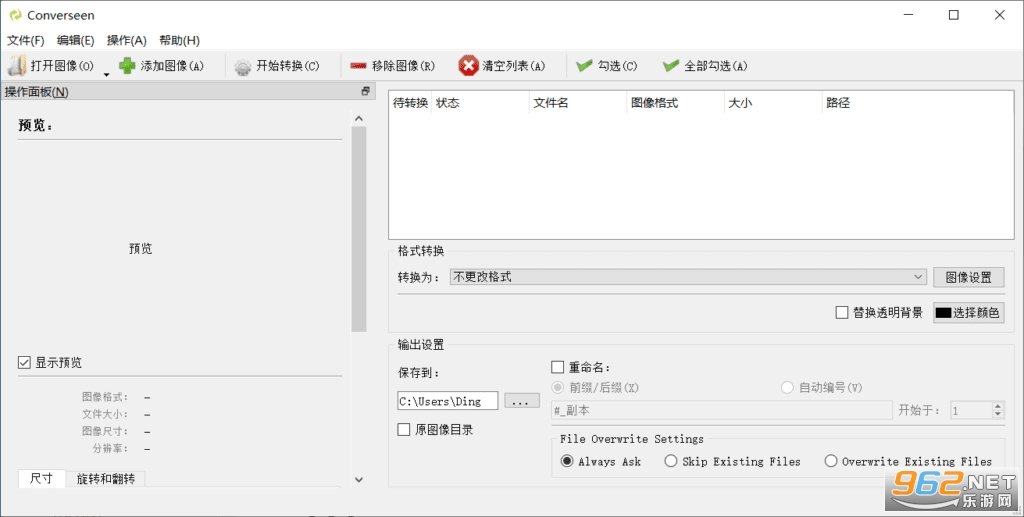The height and width of the screenshot is (517, 1024).
Task: Float the 操作面板 panel with undock icon
Action: click(x=366, y=91)
